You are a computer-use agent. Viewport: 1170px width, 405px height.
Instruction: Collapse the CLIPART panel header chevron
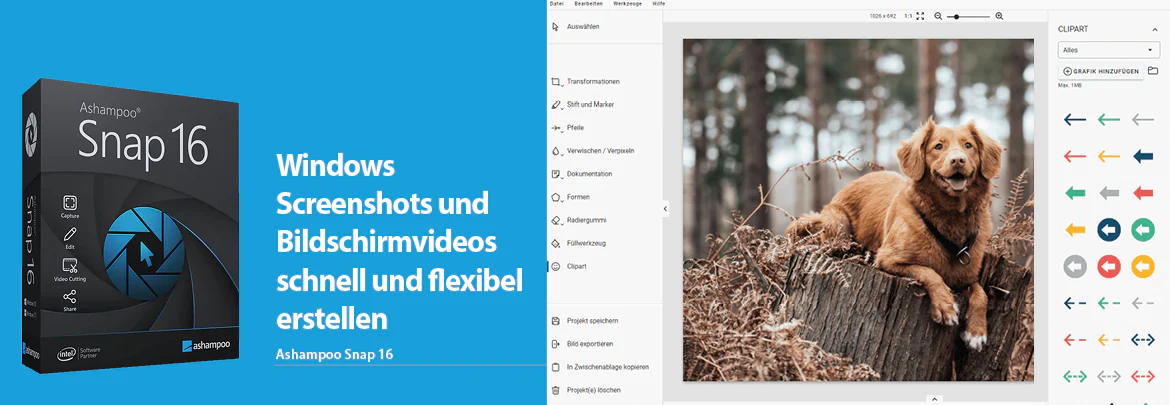click(1154, 29)
